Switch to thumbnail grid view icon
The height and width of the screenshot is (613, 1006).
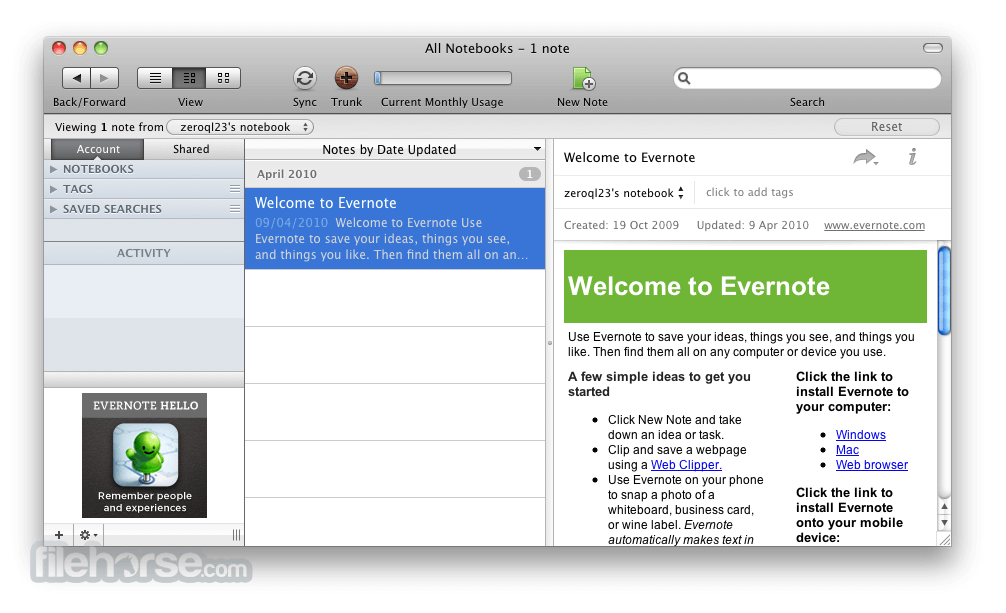click(223, 78)
